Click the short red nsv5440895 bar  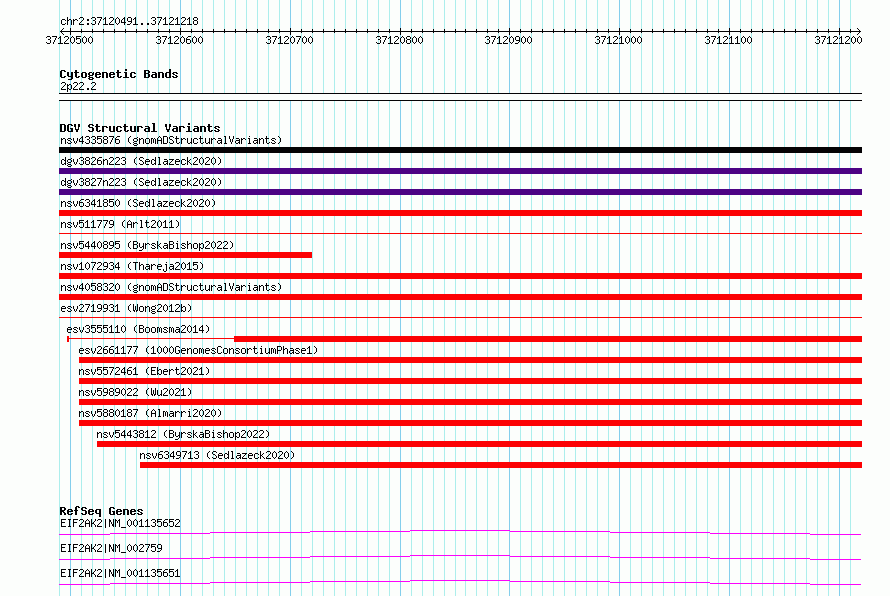pos(186,255)
